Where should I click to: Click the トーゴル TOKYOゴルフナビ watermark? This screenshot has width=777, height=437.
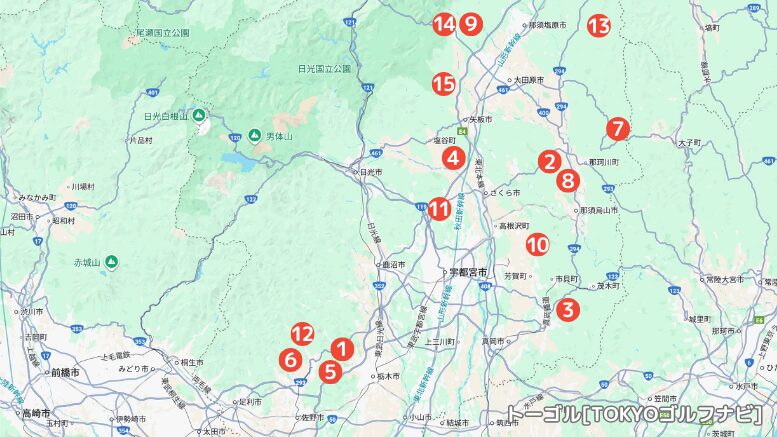pos(635,414)
